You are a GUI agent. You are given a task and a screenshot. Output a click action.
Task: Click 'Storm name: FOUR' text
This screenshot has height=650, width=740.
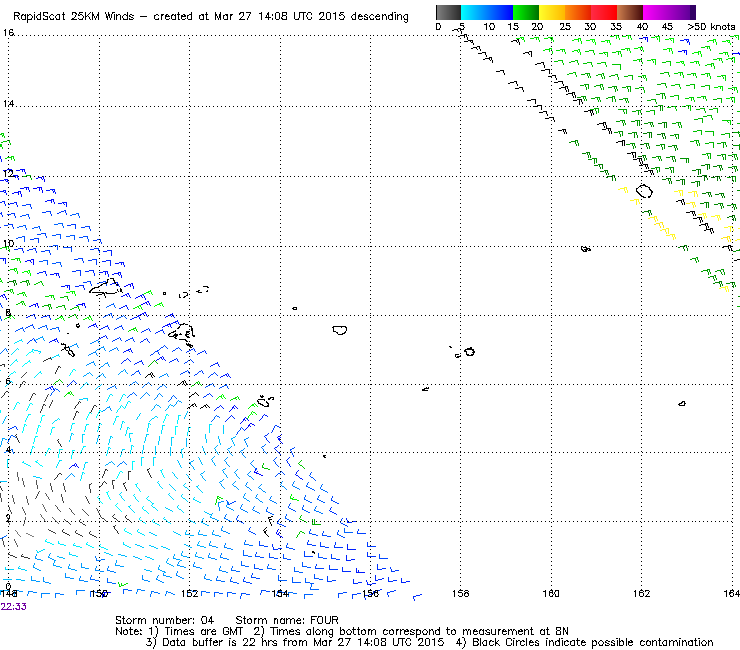click(287, 620)
